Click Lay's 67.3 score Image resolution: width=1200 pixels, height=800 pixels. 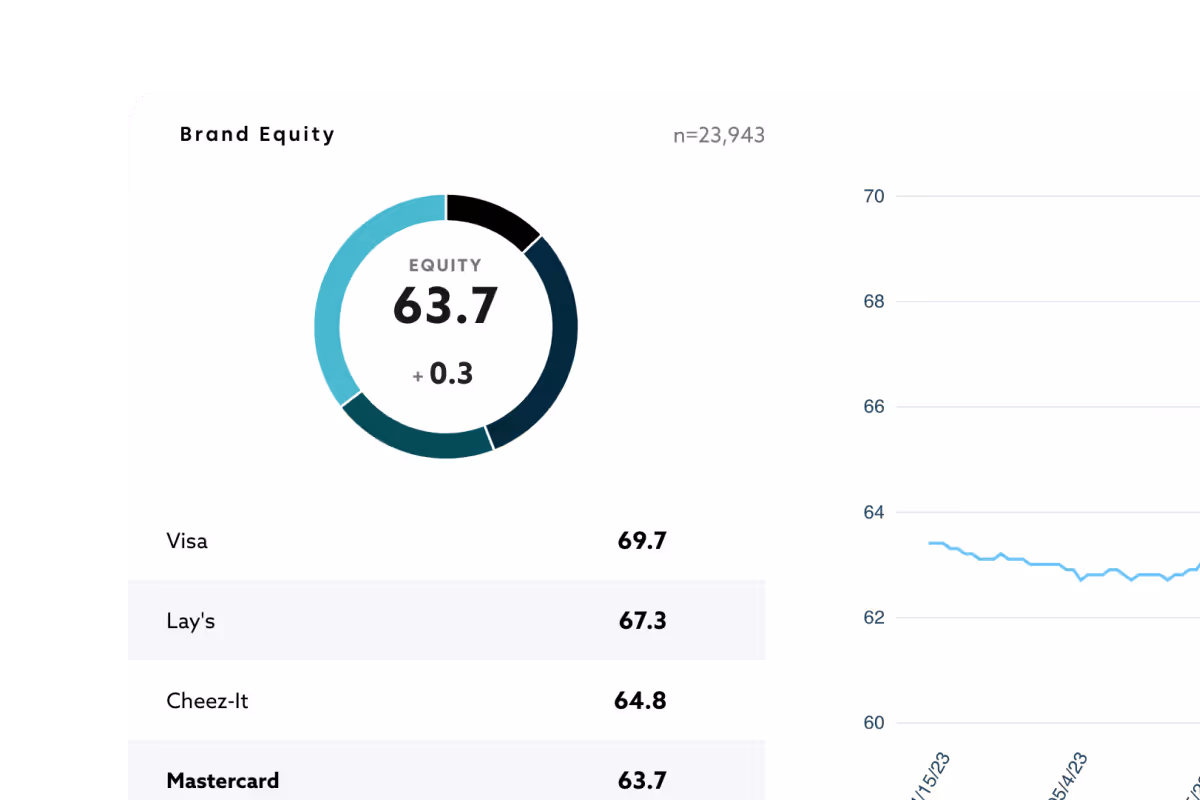click(642, 620)
